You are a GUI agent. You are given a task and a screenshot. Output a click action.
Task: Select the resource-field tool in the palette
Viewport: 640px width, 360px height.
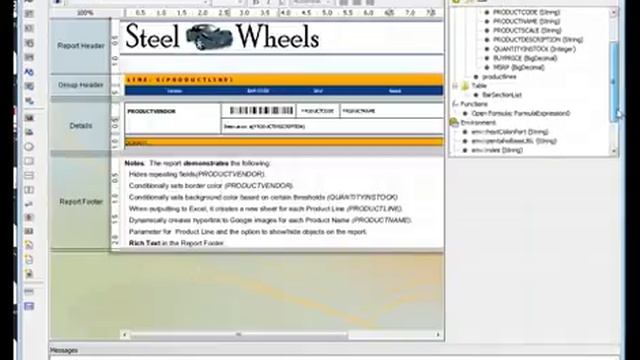[29, 86]
